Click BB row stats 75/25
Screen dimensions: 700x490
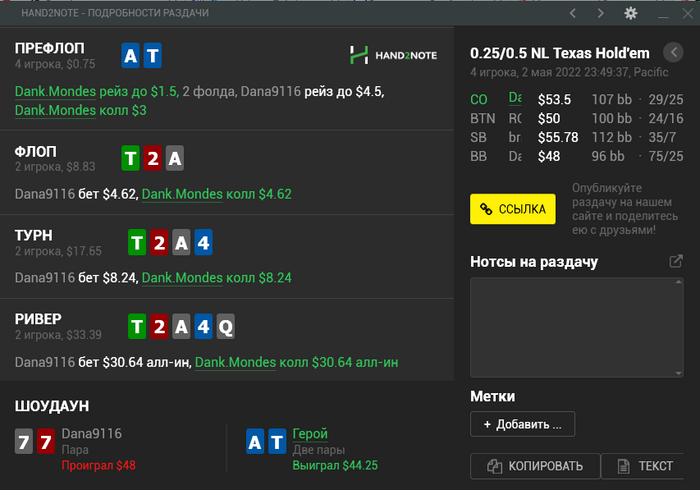(x=666, y=156)
